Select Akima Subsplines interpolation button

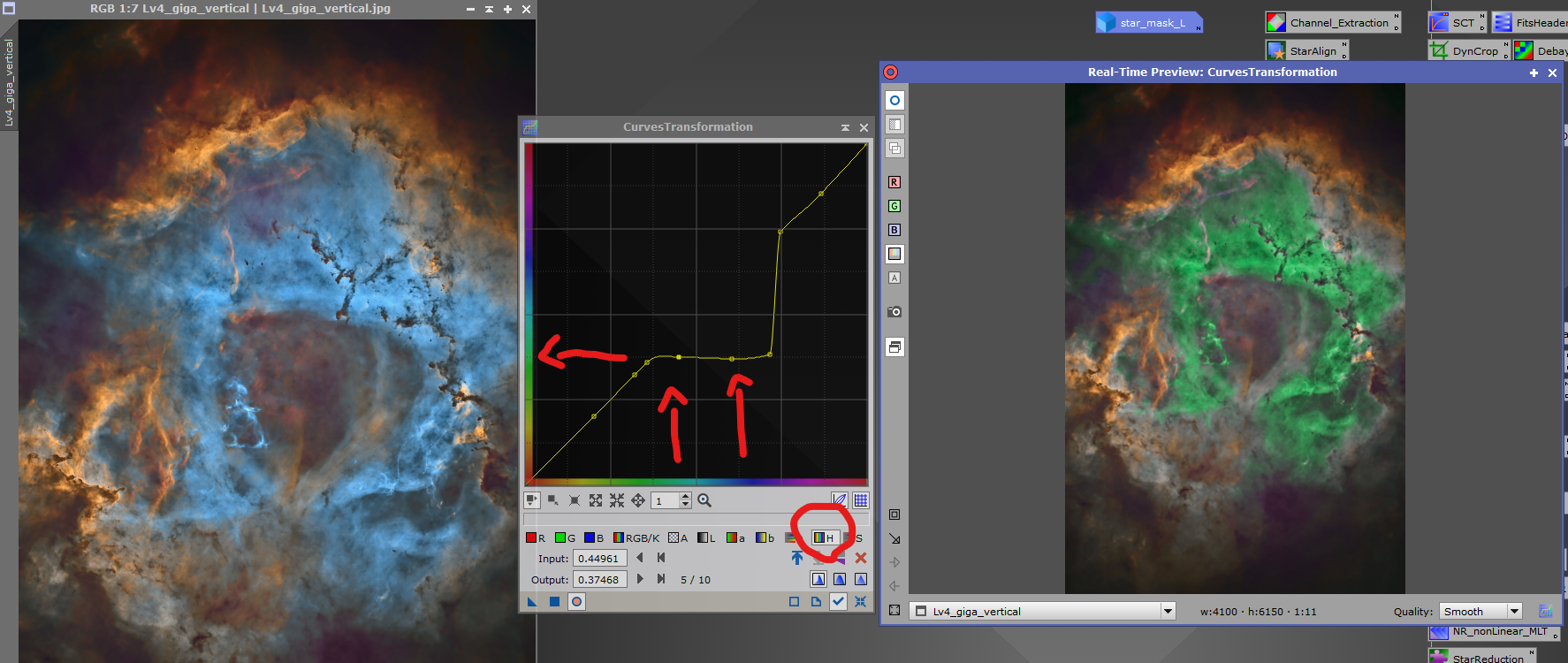pos(818,579)
